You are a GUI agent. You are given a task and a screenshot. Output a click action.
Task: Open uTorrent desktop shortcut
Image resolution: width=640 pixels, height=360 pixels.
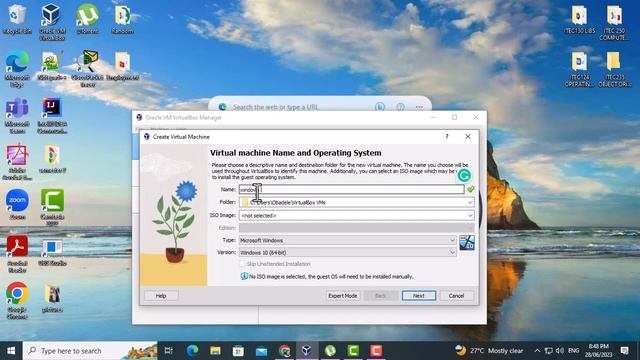pos(87,18)
